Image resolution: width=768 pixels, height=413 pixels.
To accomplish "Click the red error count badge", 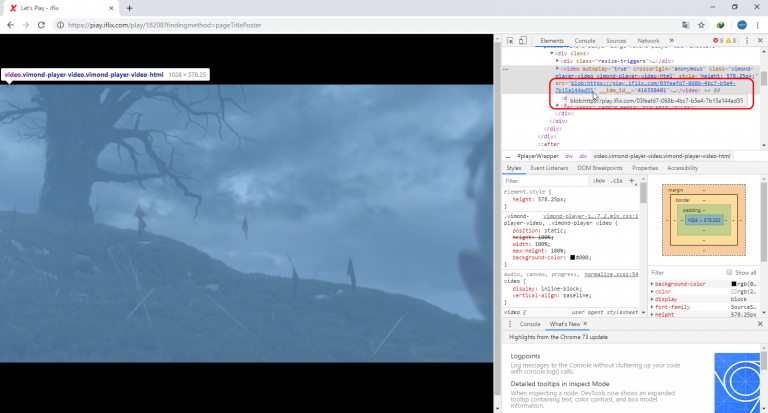I will pyautogui.click(x=718, y=41).
